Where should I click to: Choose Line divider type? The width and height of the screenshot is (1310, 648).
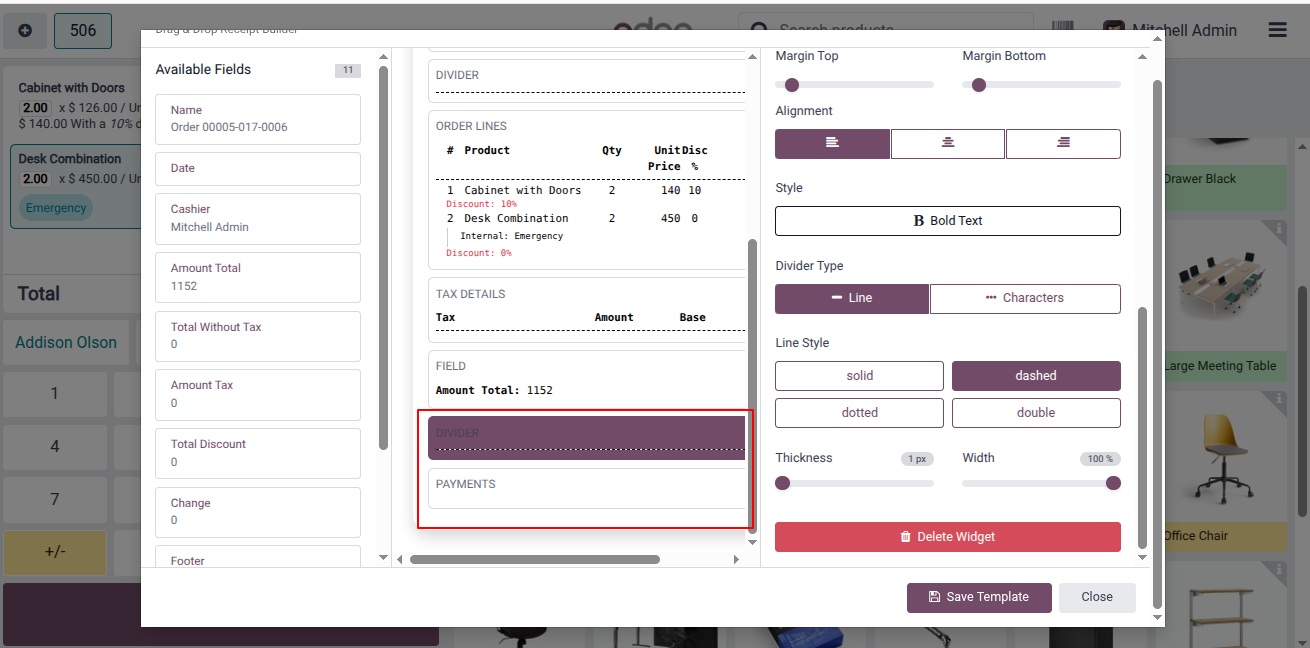click(852, 298)
